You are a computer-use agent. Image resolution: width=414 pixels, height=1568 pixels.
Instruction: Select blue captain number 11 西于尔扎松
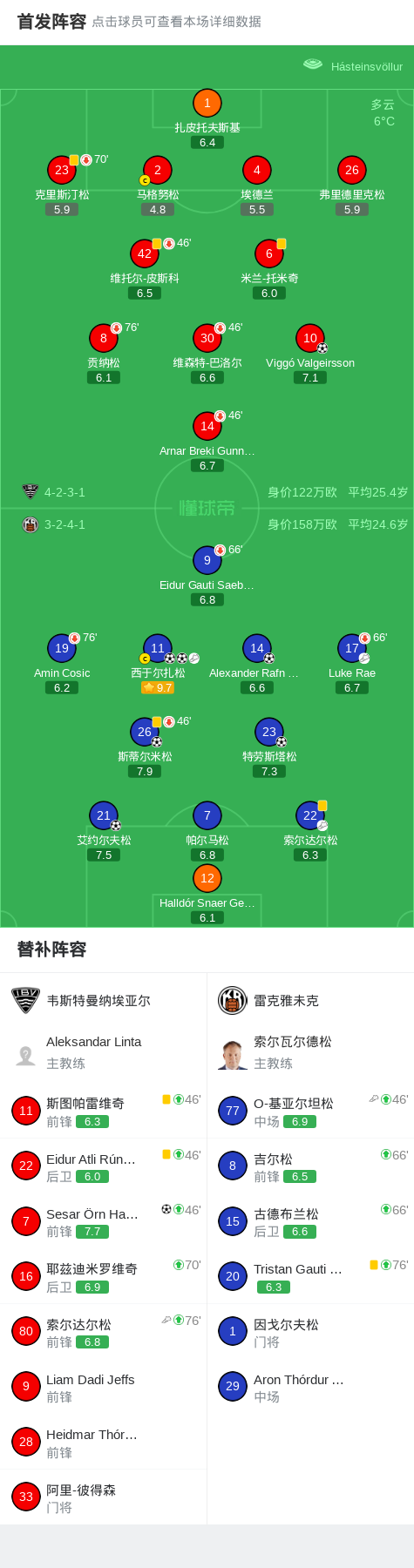158,648
